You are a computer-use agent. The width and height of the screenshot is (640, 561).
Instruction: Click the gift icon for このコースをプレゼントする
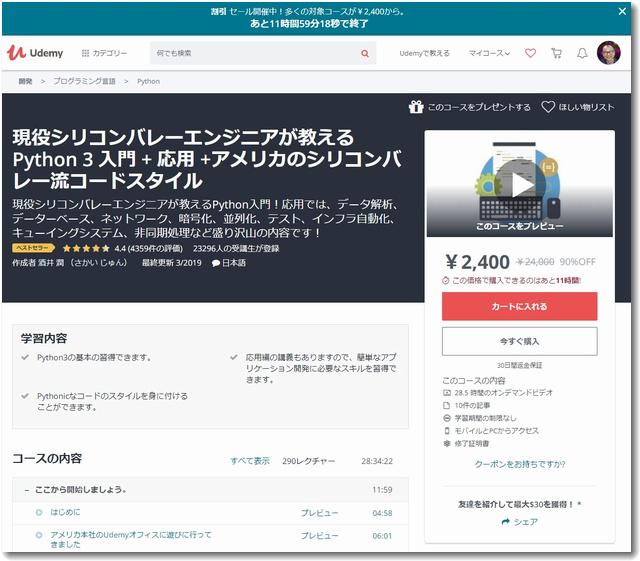pyautogui.click(x=416, y=107)
